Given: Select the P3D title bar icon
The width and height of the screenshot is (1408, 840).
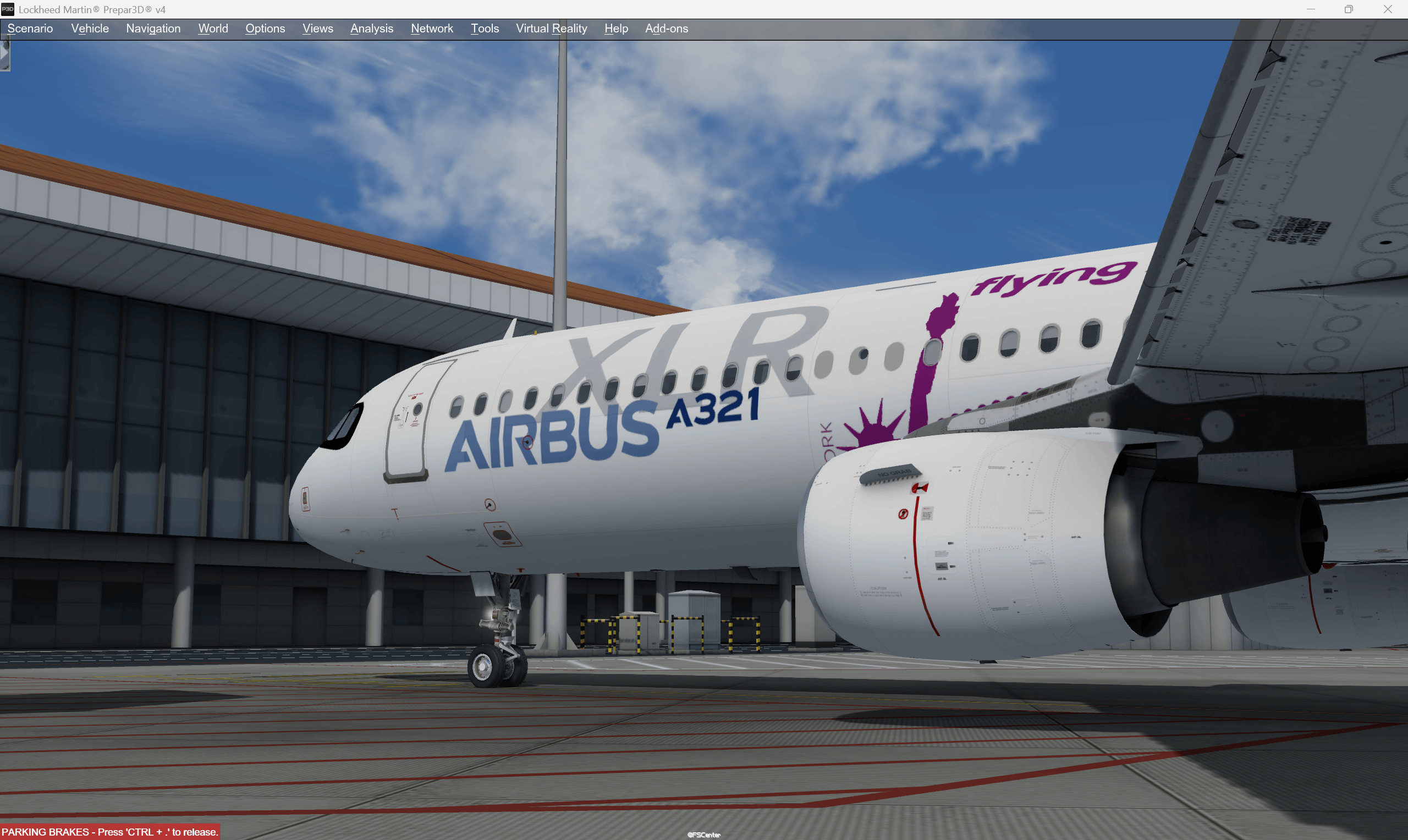Looking at the screenshot, I should tap(8, 8).
